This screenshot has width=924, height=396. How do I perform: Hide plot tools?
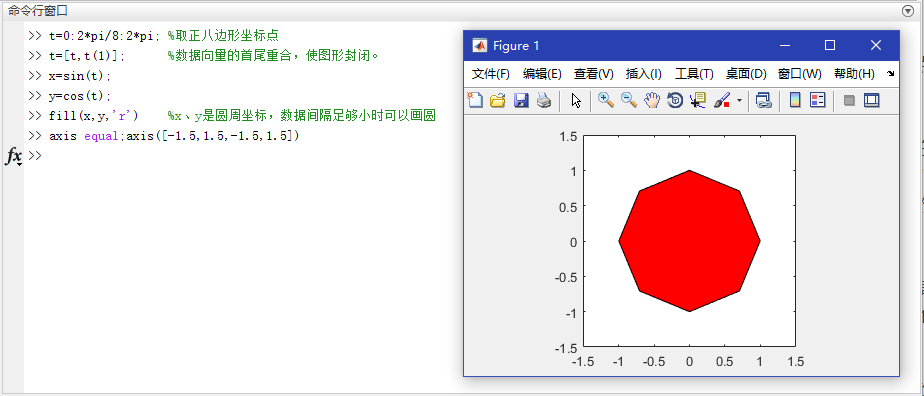tap(849, 100)
